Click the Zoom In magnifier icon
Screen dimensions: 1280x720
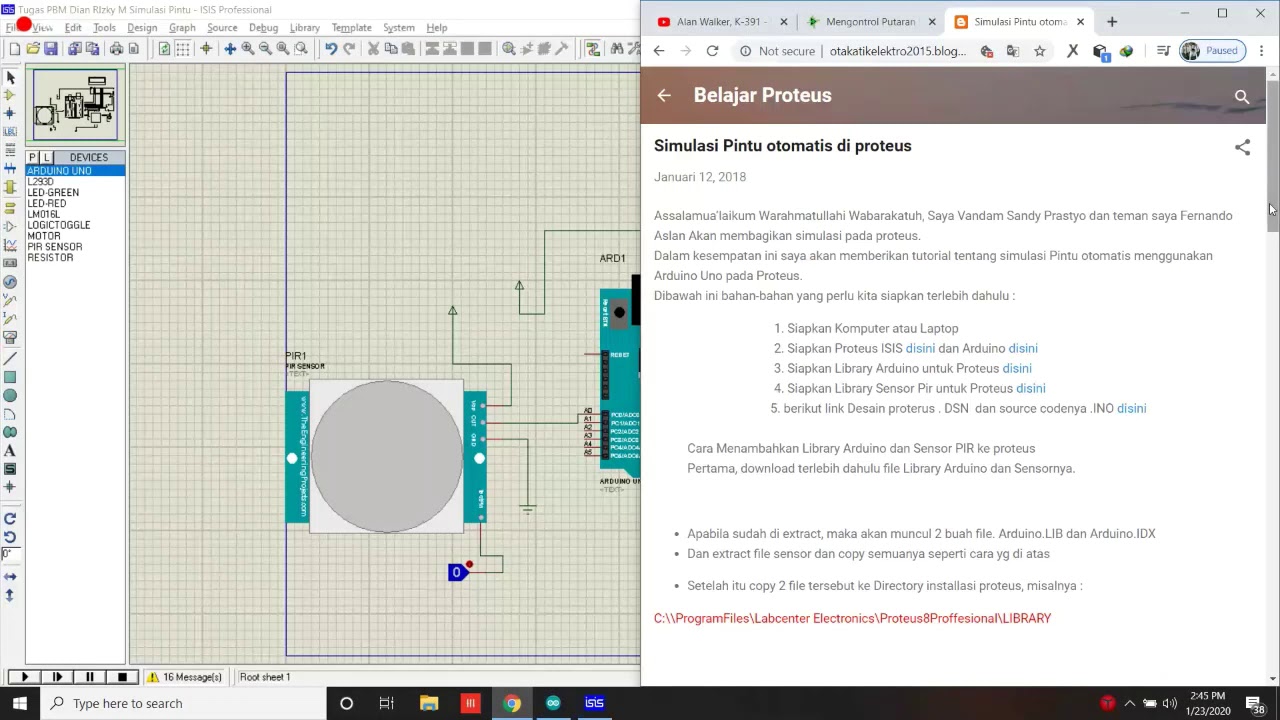click(x=247, y=49)
